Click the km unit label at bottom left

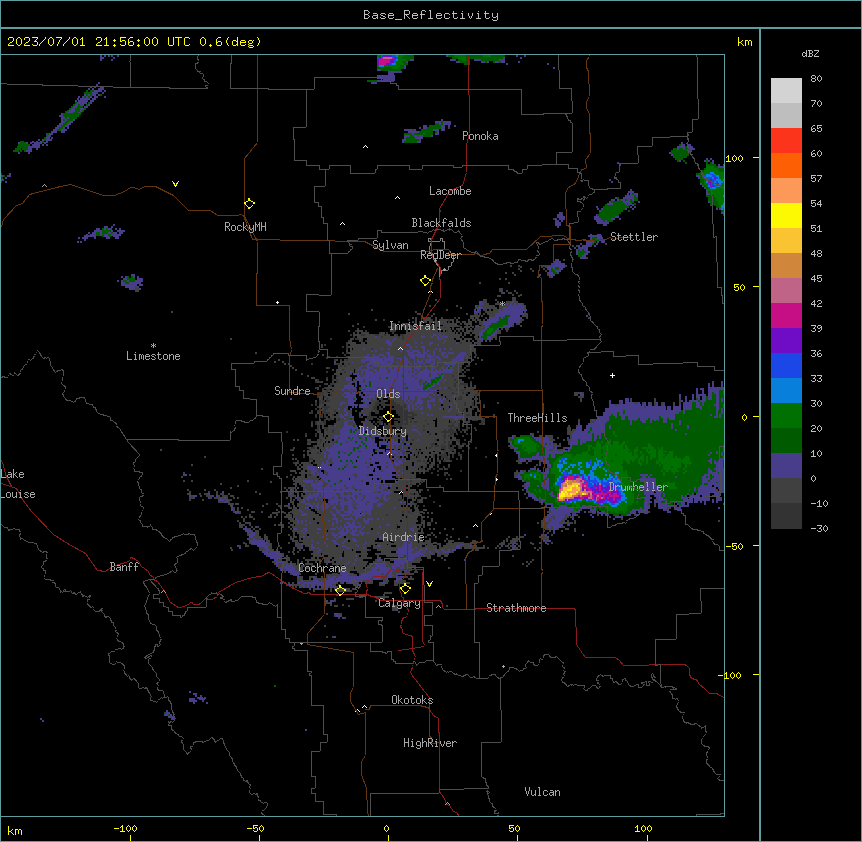pyautogui.click(x=15, y=830)
